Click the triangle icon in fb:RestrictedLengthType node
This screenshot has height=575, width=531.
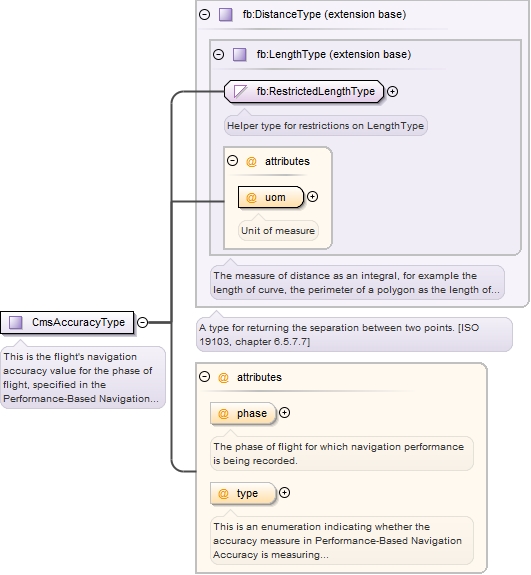pos(240,91)
